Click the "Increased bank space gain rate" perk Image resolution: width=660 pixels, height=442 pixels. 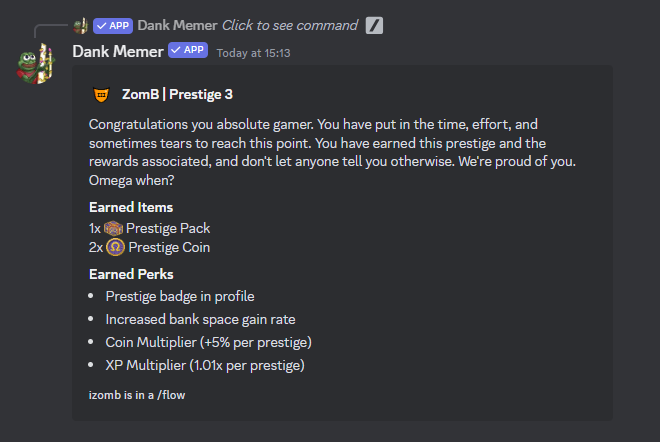tap(200, 319)
